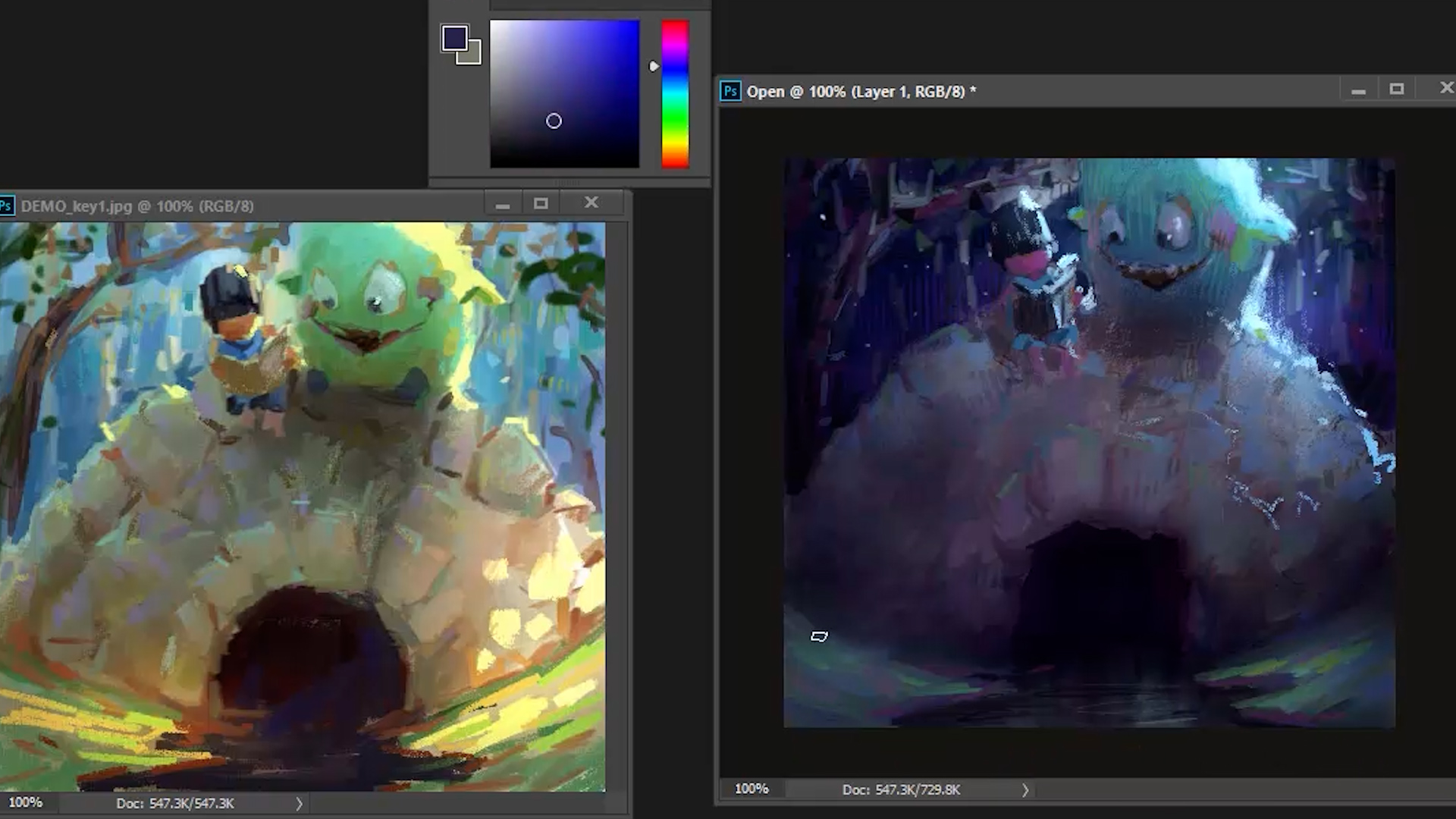Click Photoshop icon in Open document title
The width and height of the screenshot is (1456, 819).
tap(730, 92)
